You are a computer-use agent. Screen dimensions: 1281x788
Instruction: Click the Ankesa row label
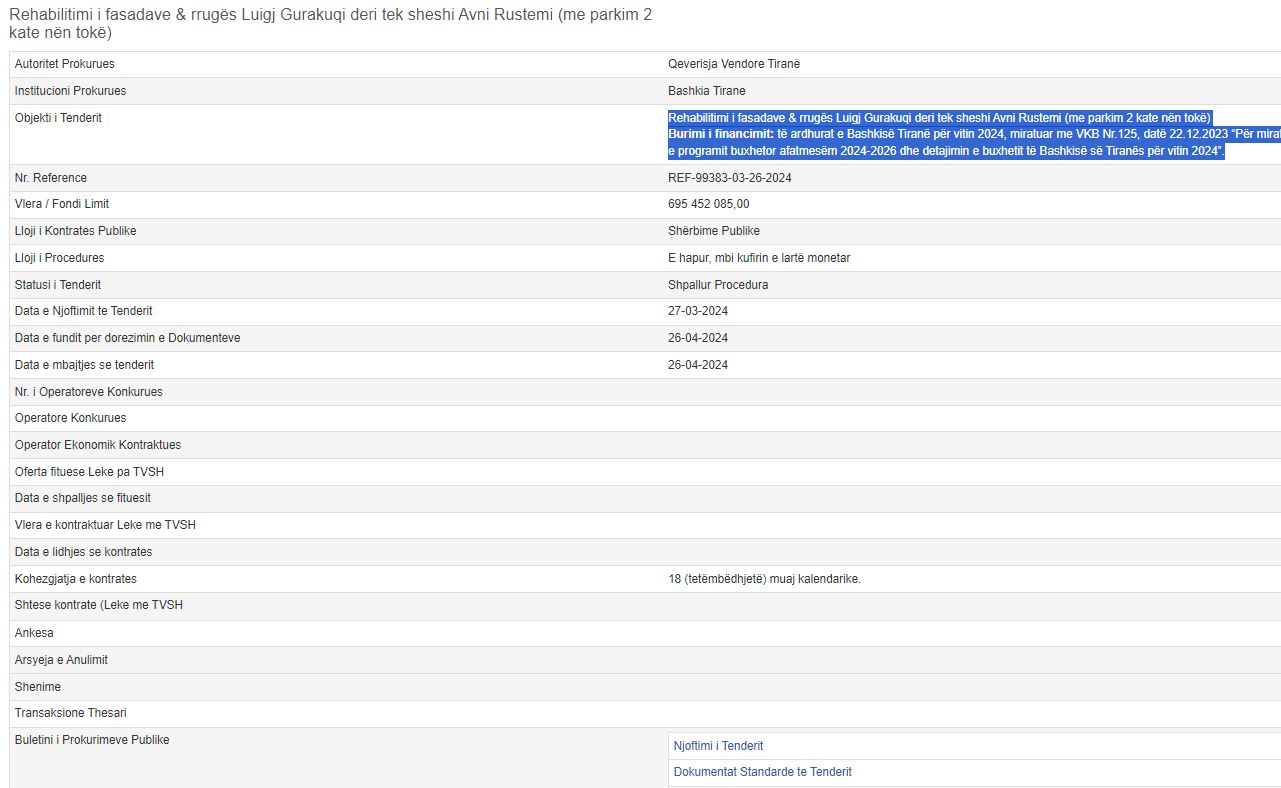point(34,633)
